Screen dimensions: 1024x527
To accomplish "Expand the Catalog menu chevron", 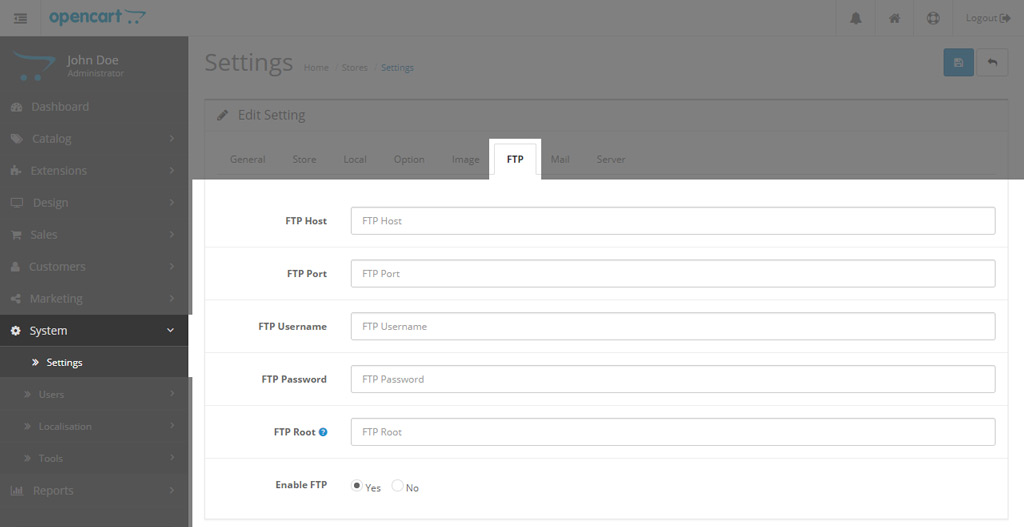I will [x=171, y=138].
